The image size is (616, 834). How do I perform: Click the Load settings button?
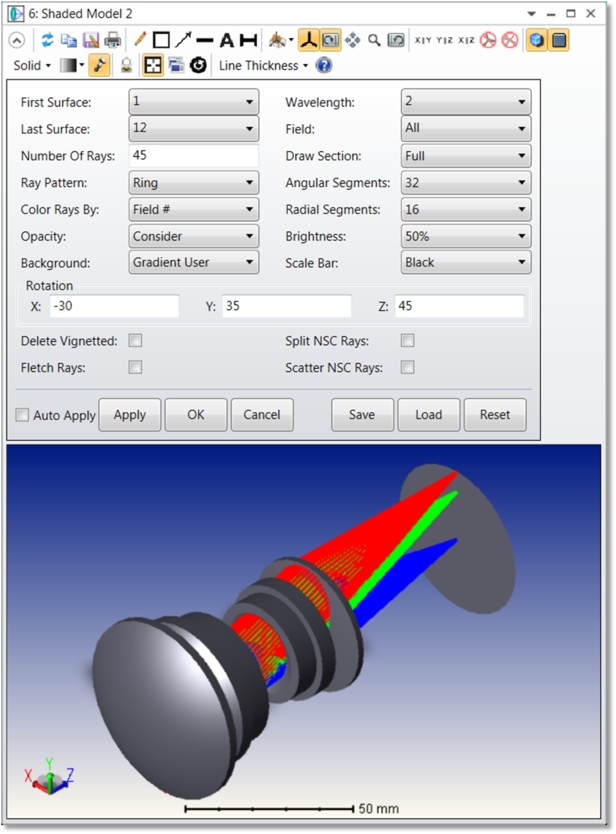click(x=429, y=414)
